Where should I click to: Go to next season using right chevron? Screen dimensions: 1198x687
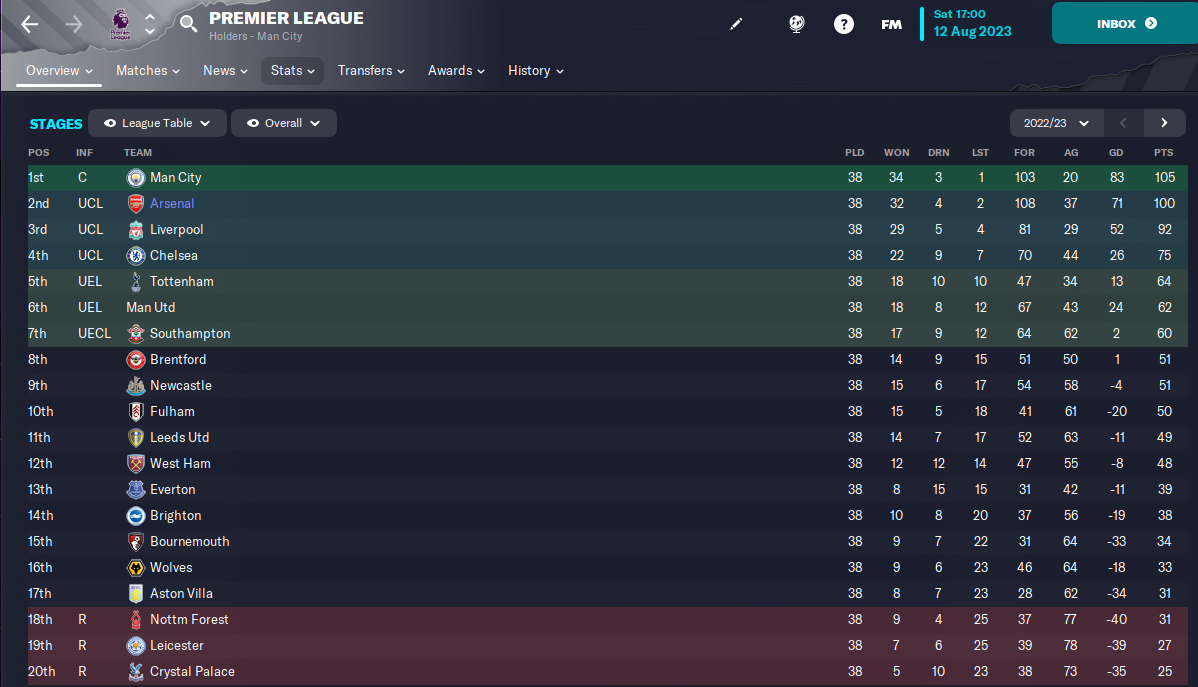point(1164,123)
